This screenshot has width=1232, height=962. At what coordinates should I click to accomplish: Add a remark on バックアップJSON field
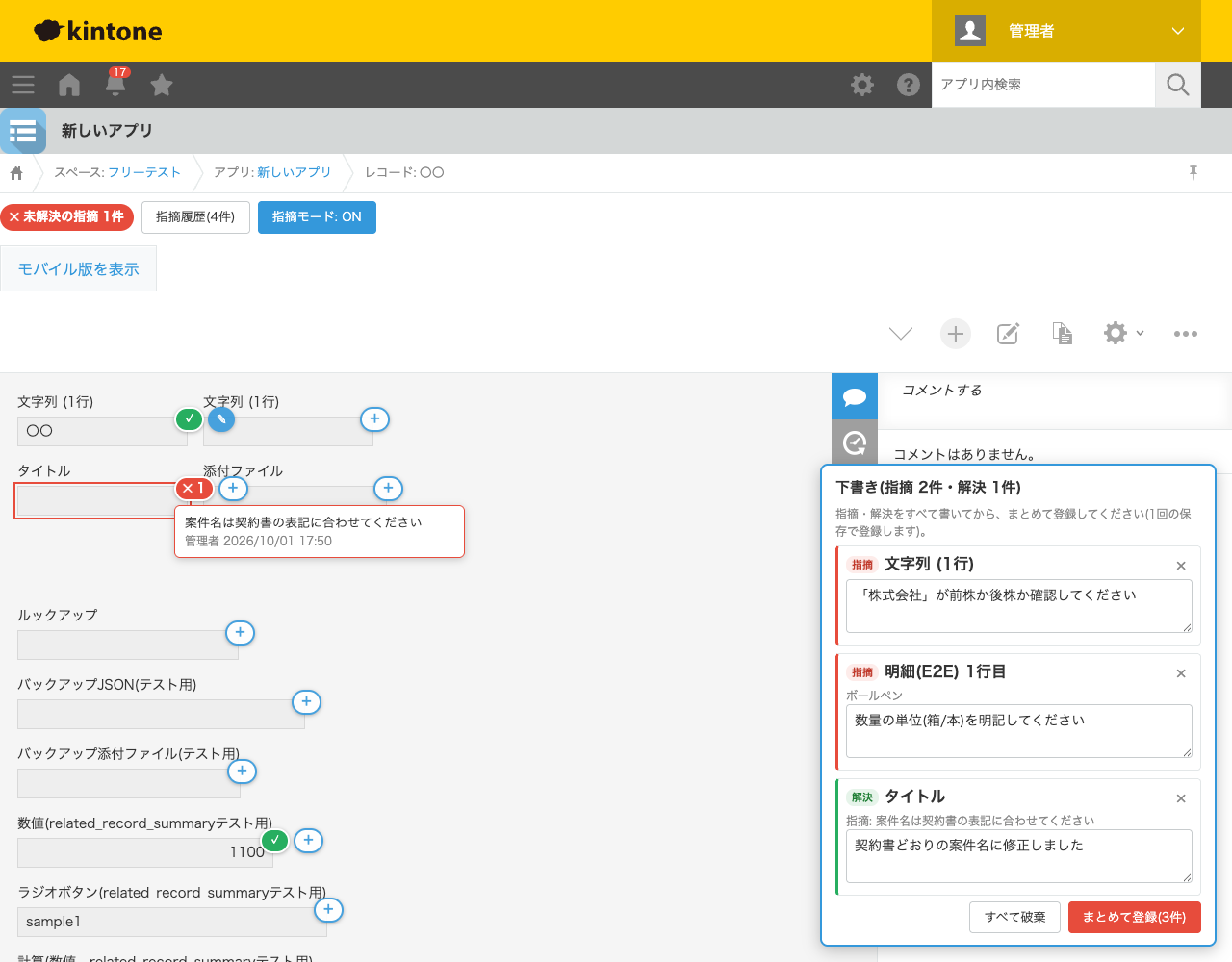tap(306, 702)
